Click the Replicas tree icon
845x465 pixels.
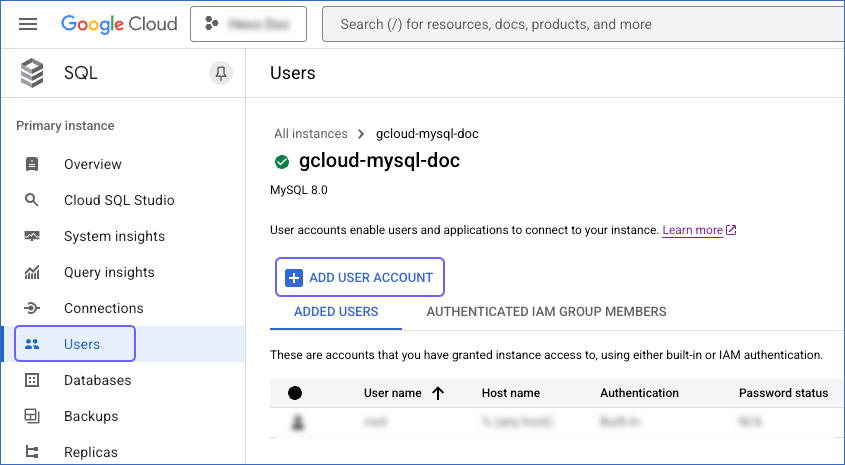[32, 452]
